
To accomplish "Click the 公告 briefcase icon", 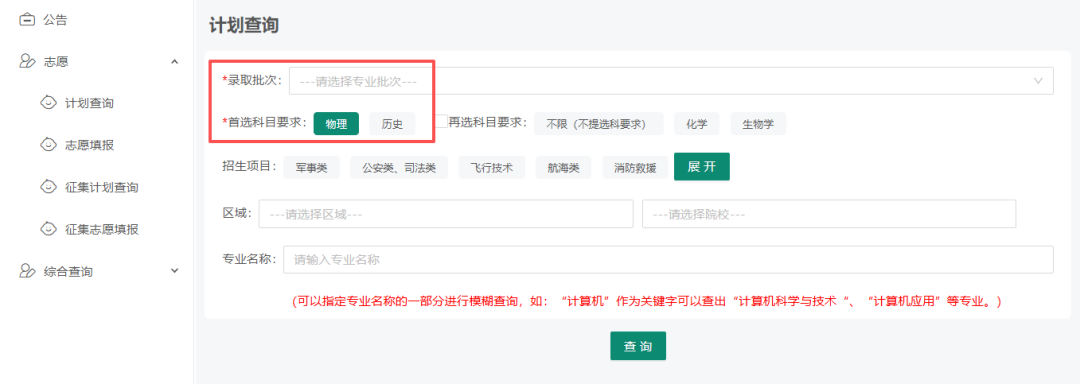I will coord(26,19).
